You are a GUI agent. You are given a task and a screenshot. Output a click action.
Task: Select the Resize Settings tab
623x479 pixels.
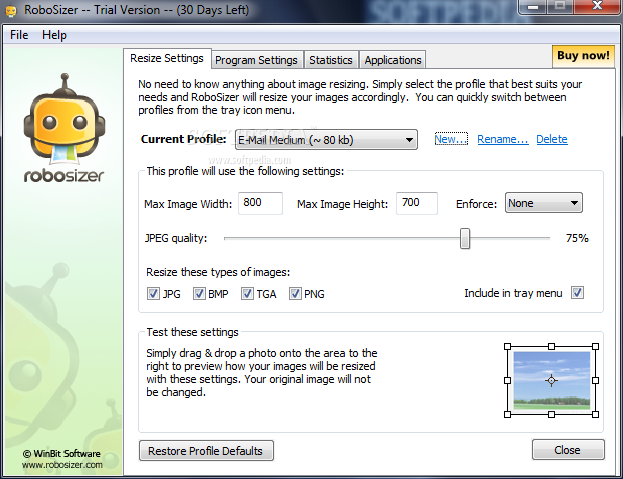click(167, 58)
